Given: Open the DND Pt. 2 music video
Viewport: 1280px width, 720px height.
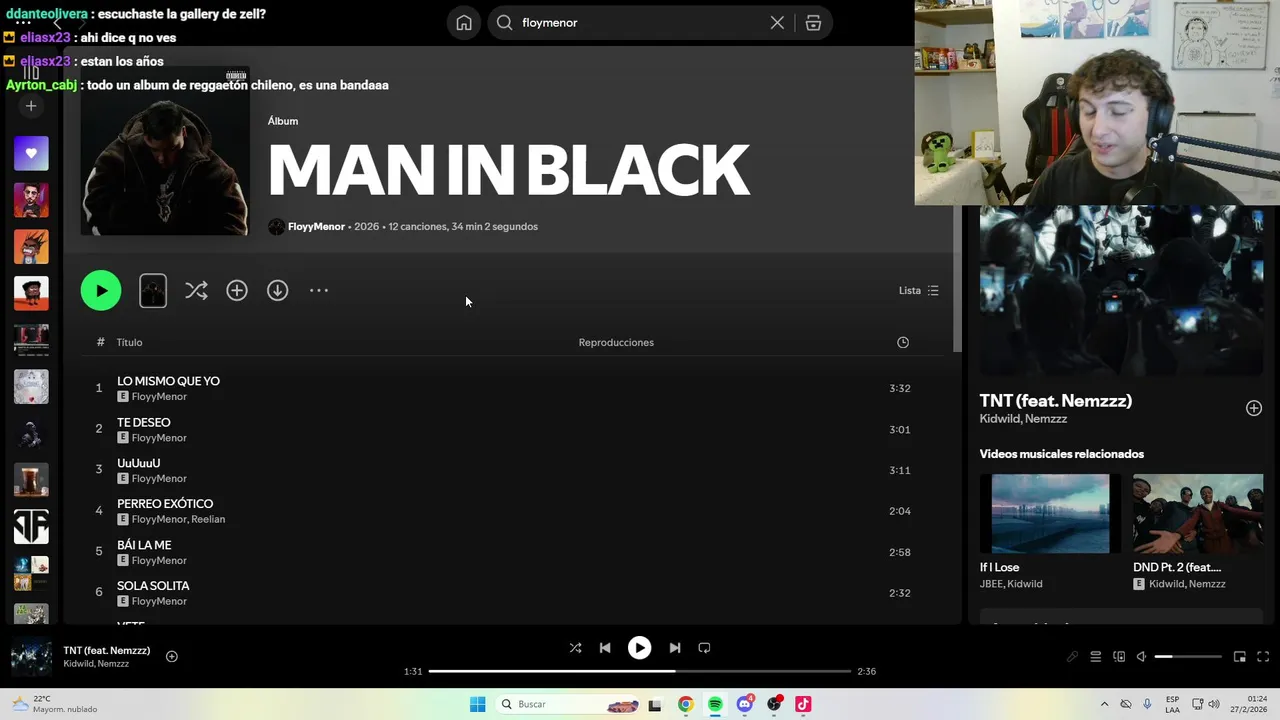Looking at the screenshot, I should [x=1198, y=514].
